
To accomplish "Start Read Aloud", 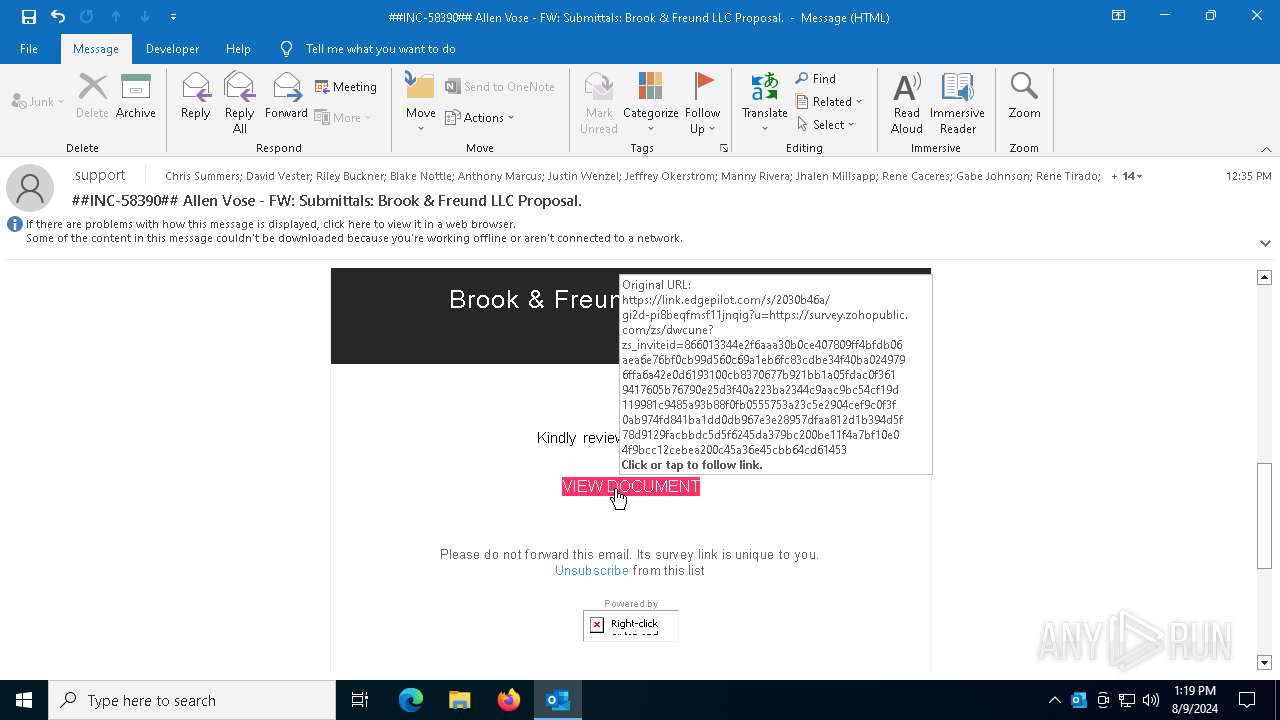I will [x=907, y=102].
